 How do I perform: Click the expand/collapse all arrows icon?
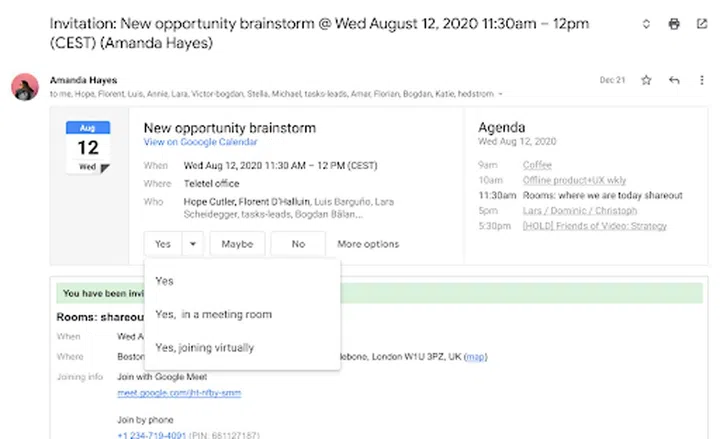(x=646, y=24)
